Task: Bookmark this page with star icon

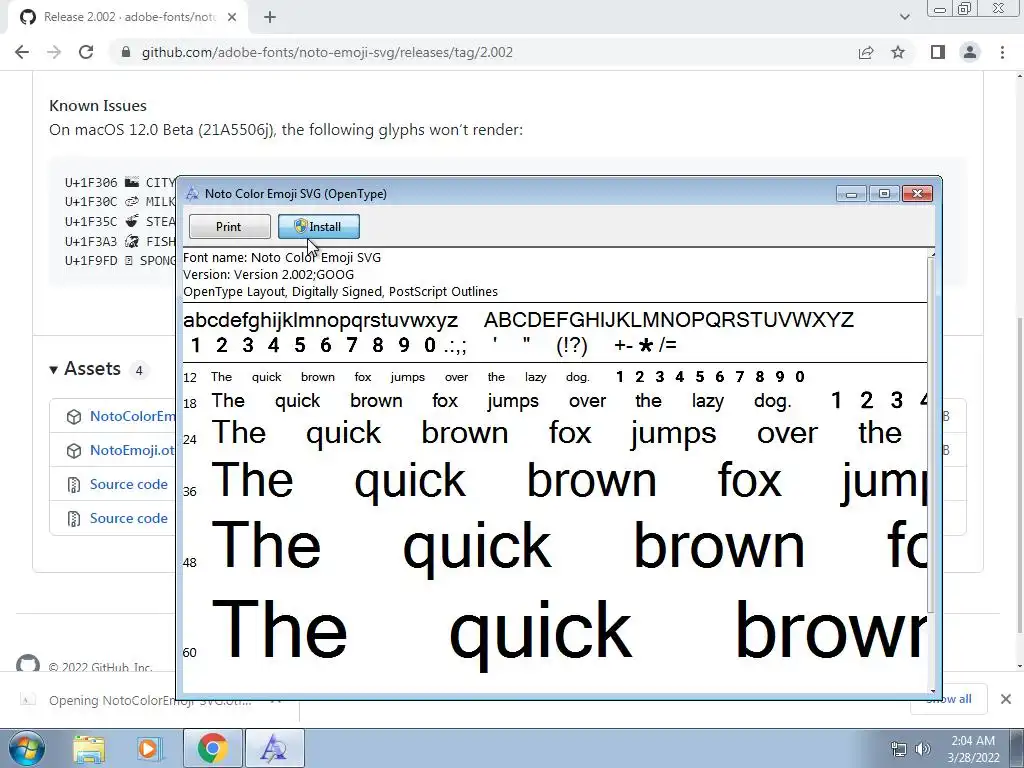Action: (898, 52)
